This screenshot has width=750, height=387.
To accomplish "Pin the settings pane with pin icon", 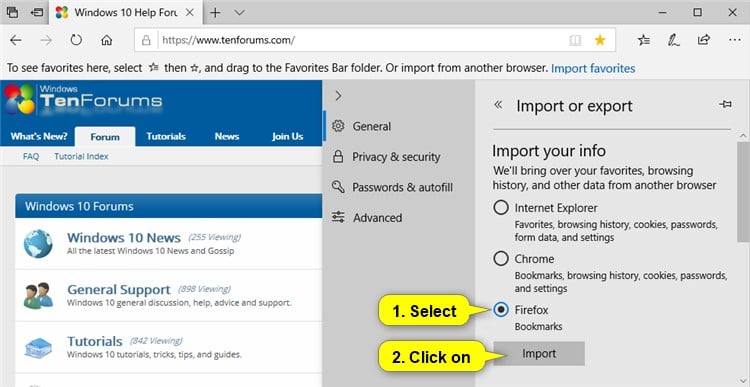I will pyautogui.click(x=725, y=104).
